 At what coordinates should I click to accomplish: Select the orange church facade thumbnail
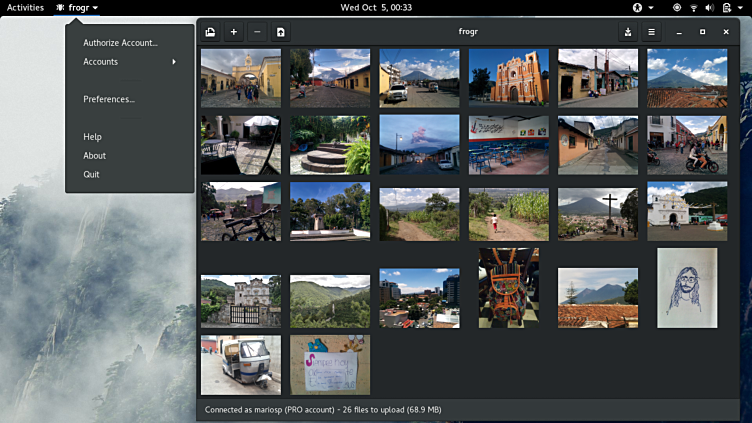point(508,78)
